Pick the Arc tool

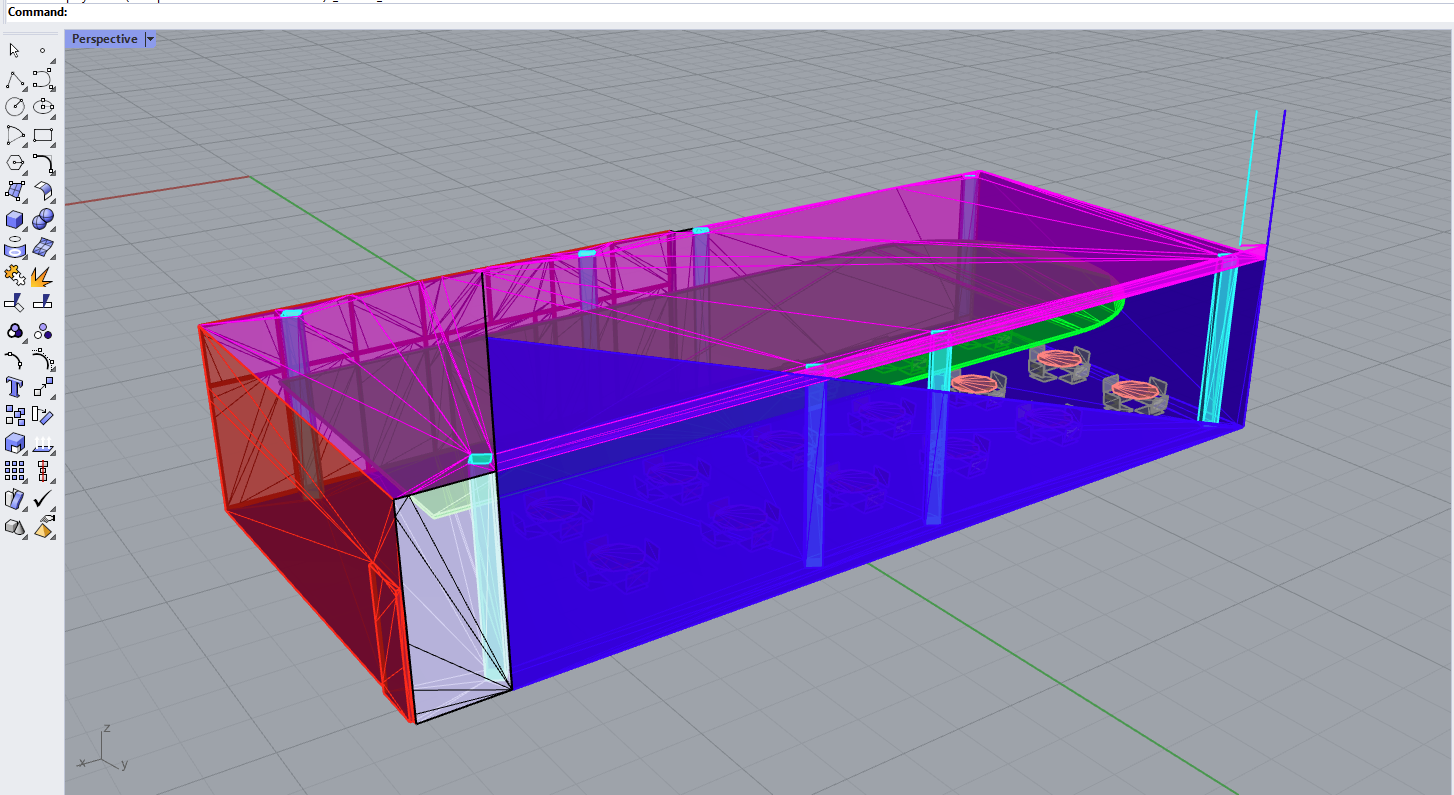[15, 134]
